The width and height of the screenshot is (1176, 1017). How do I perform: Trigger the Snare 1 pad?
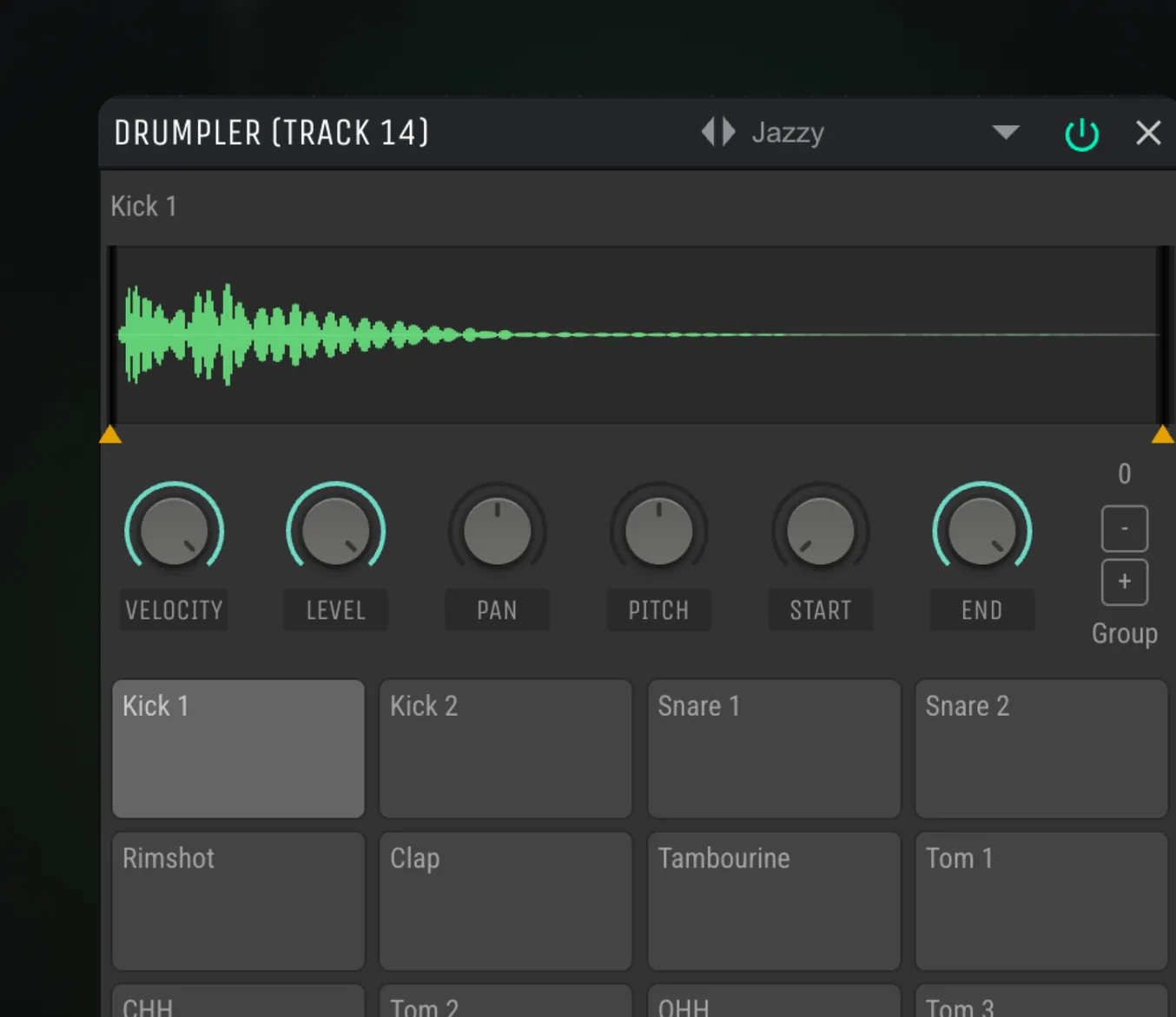click(x=774, y=749)
